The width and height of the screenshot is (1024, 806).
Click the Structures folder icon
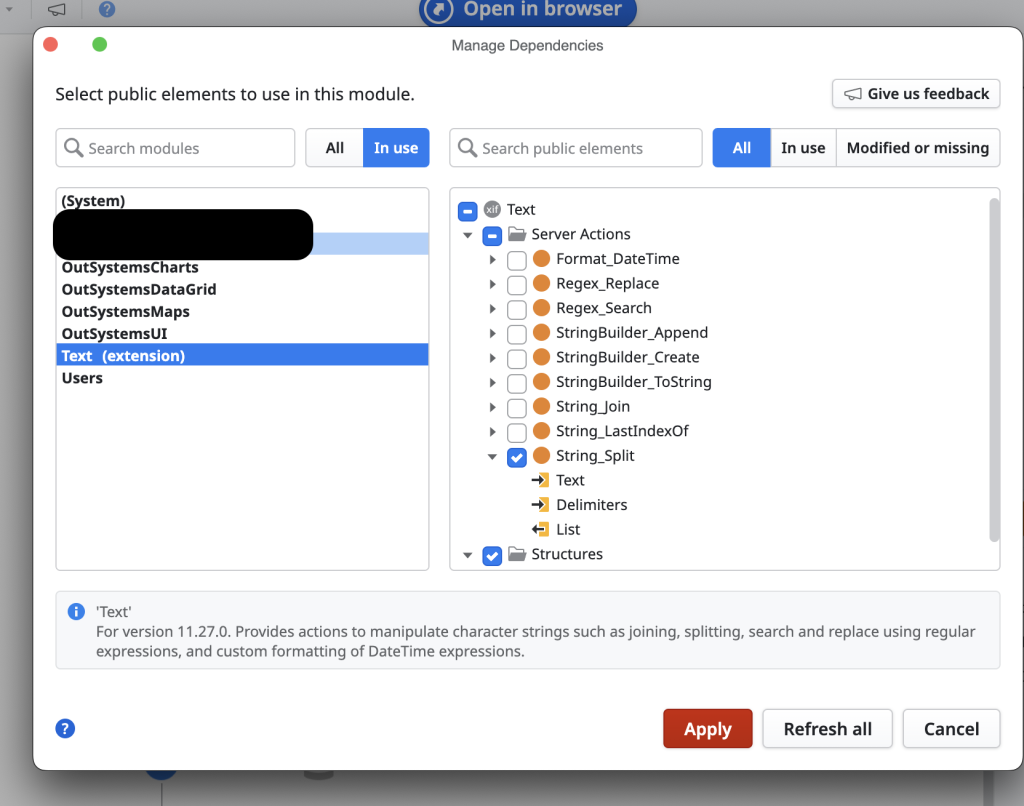(x=517, y=554)
